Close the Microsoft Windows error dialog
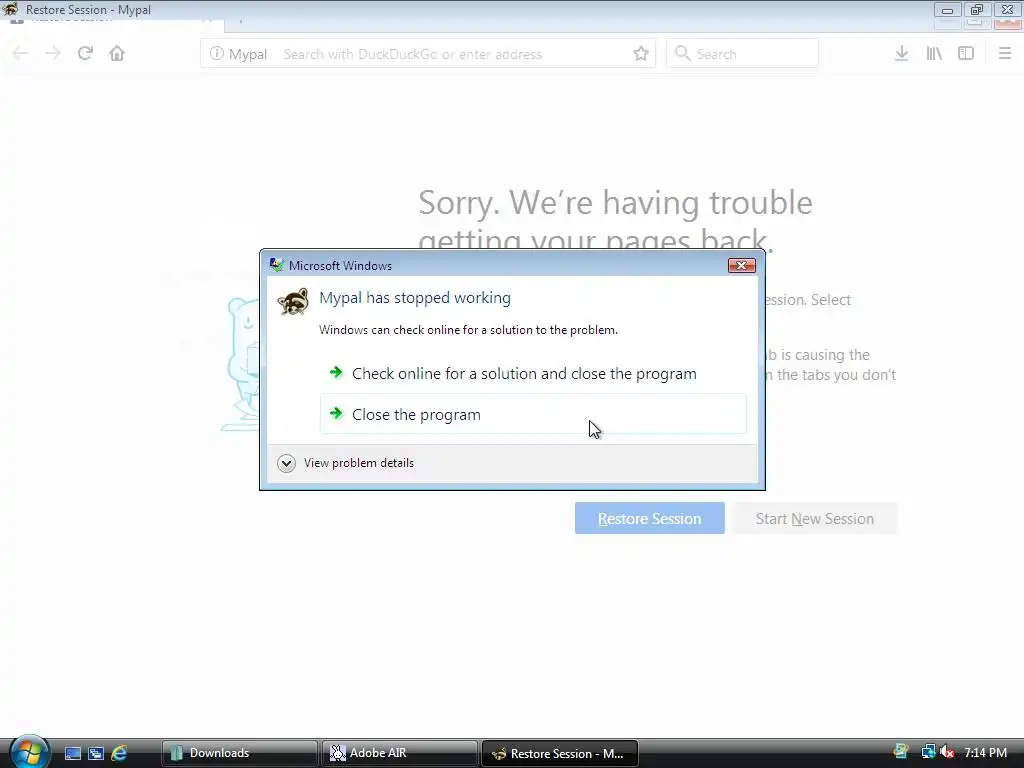Viewport: 1024px width, 768px height. [x=741, y=265]
